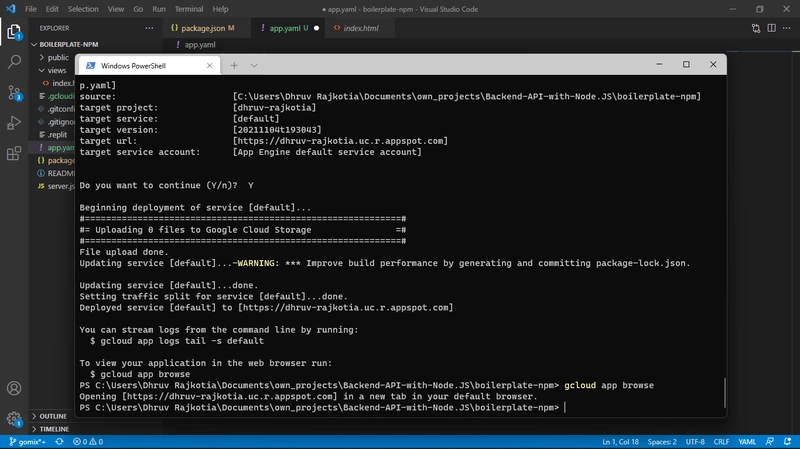Image resolution: width=800 pixels, height=449 pixels.
Task: Open the Run menu
Action: coord(159,9)
